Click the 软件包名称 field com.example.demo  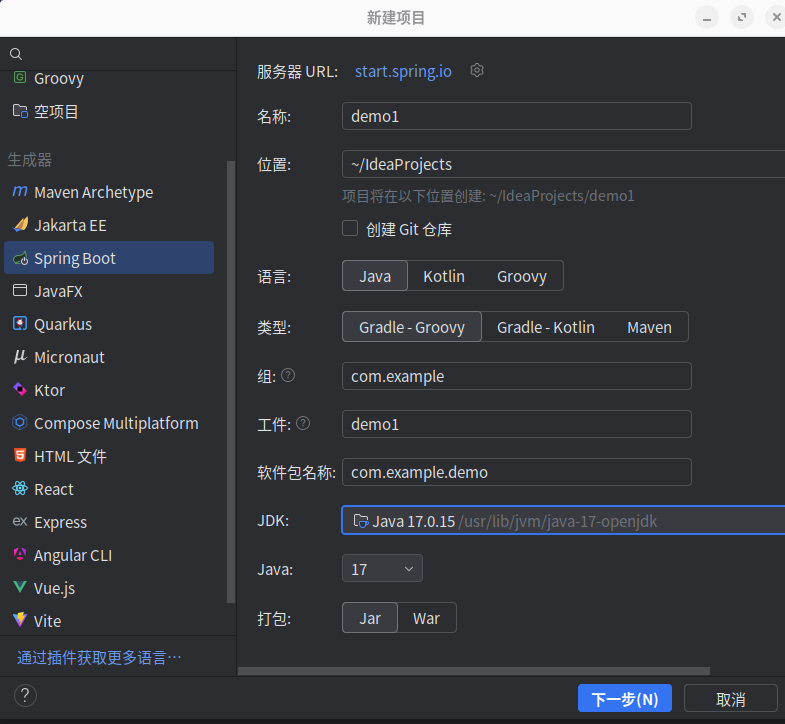[517, 472]
